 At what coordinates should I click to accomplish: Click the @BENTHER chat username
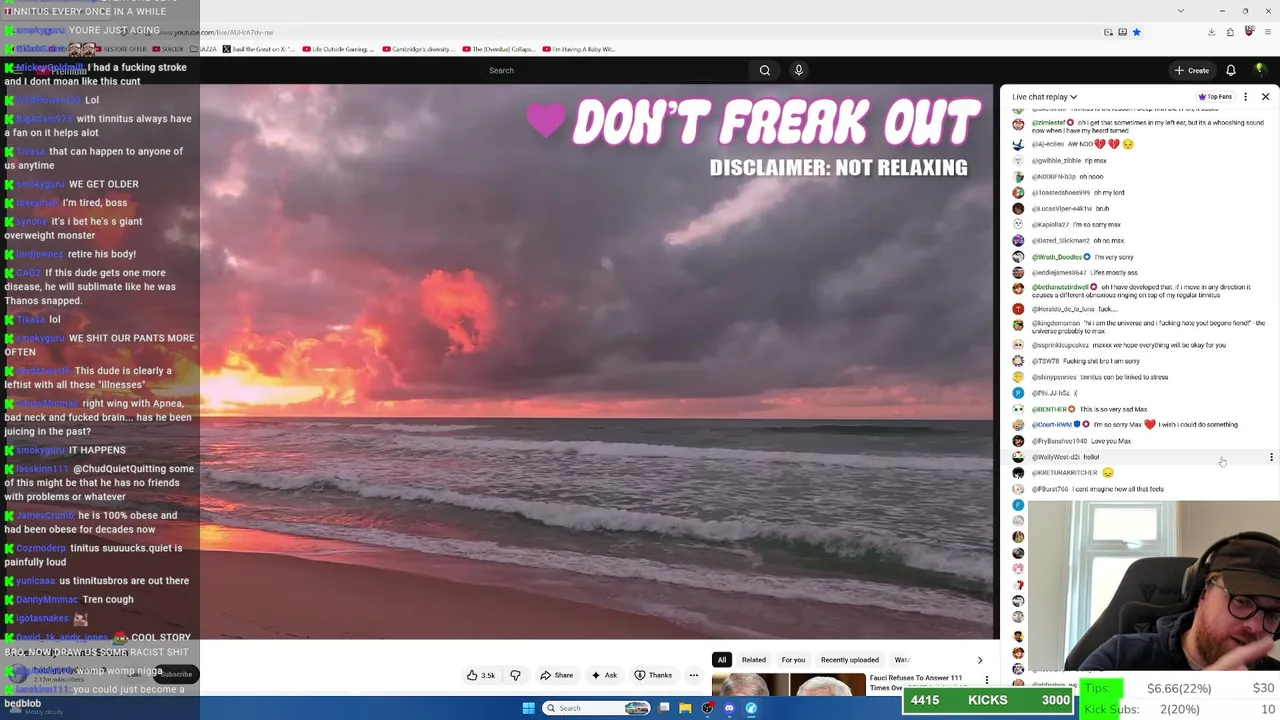pos(1049,409)
